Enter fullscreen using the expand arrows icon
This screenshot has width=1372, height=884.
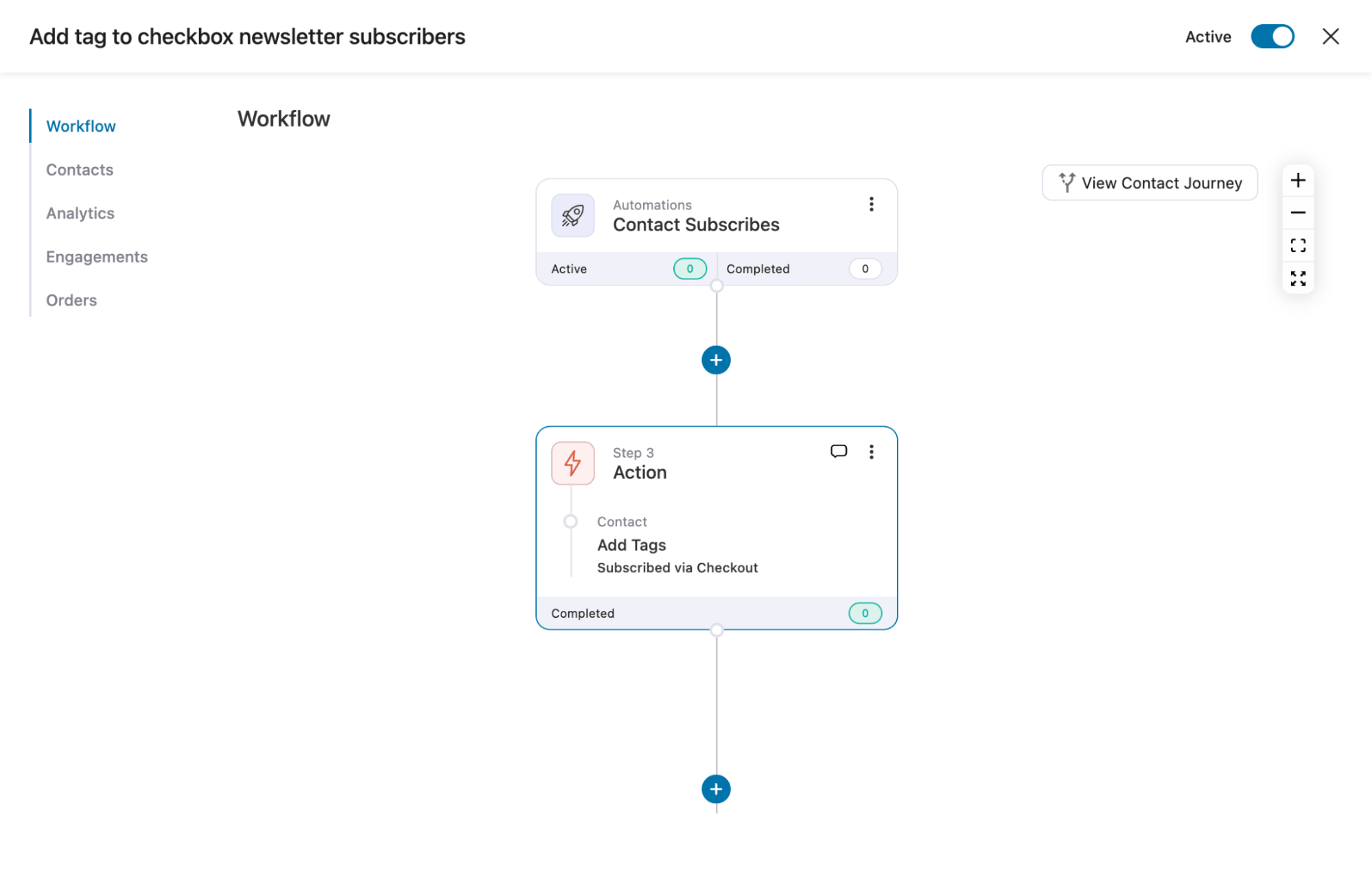pos(1297,278)
